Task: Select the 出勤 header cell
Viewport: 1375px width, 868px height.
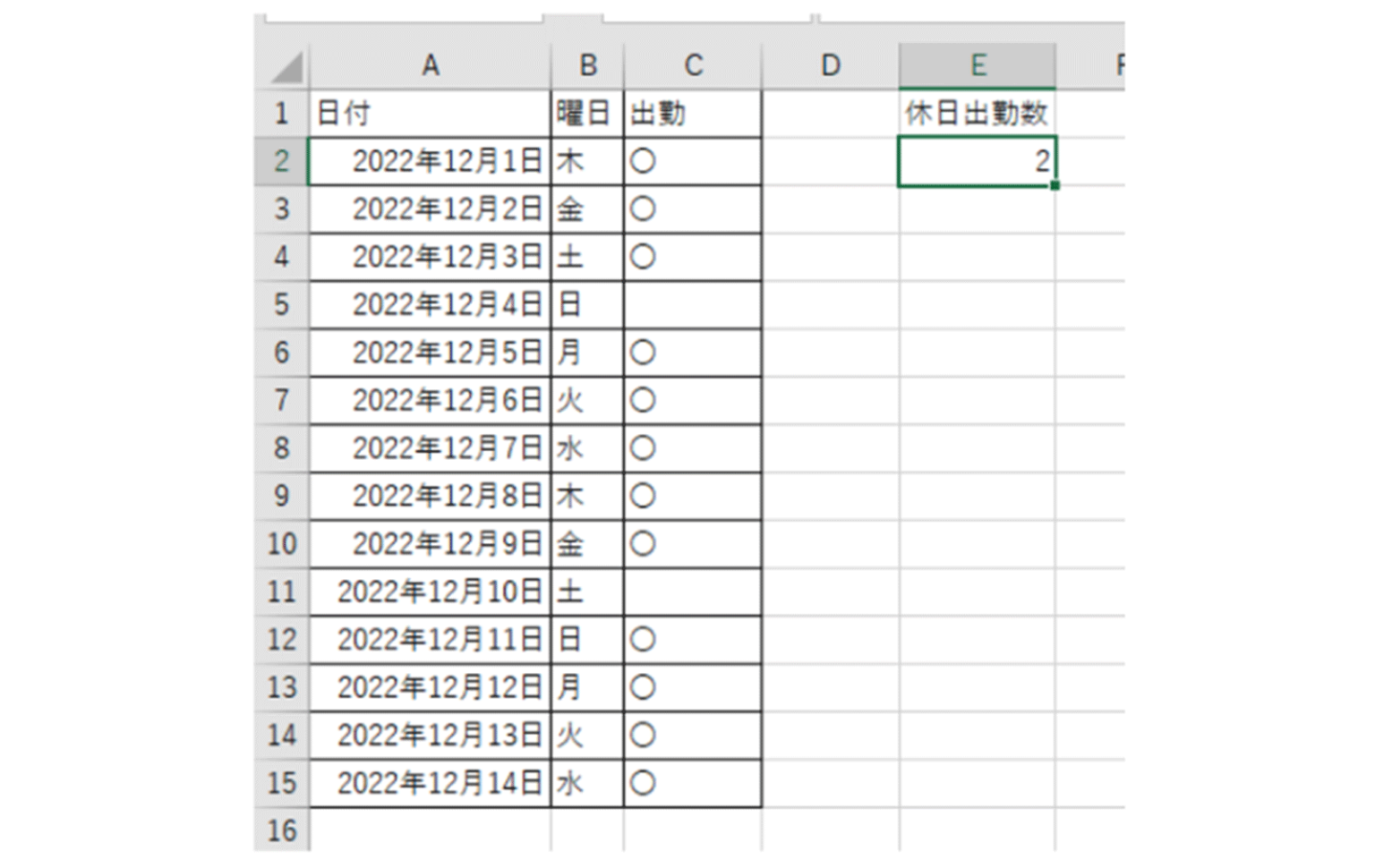Action: 693,114
